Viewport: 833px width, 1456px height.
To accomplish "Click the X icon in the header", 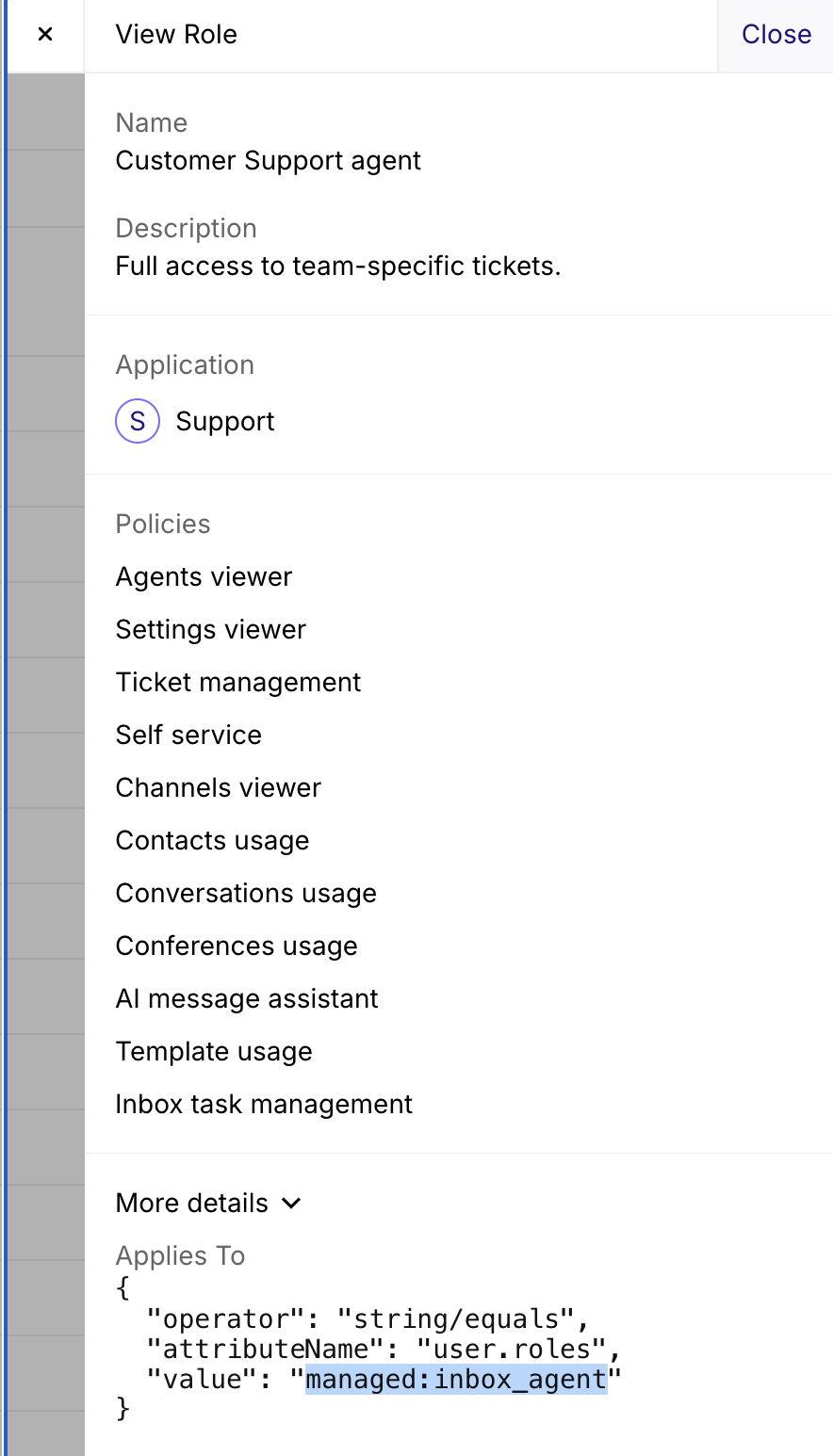I will coord(45,35).
